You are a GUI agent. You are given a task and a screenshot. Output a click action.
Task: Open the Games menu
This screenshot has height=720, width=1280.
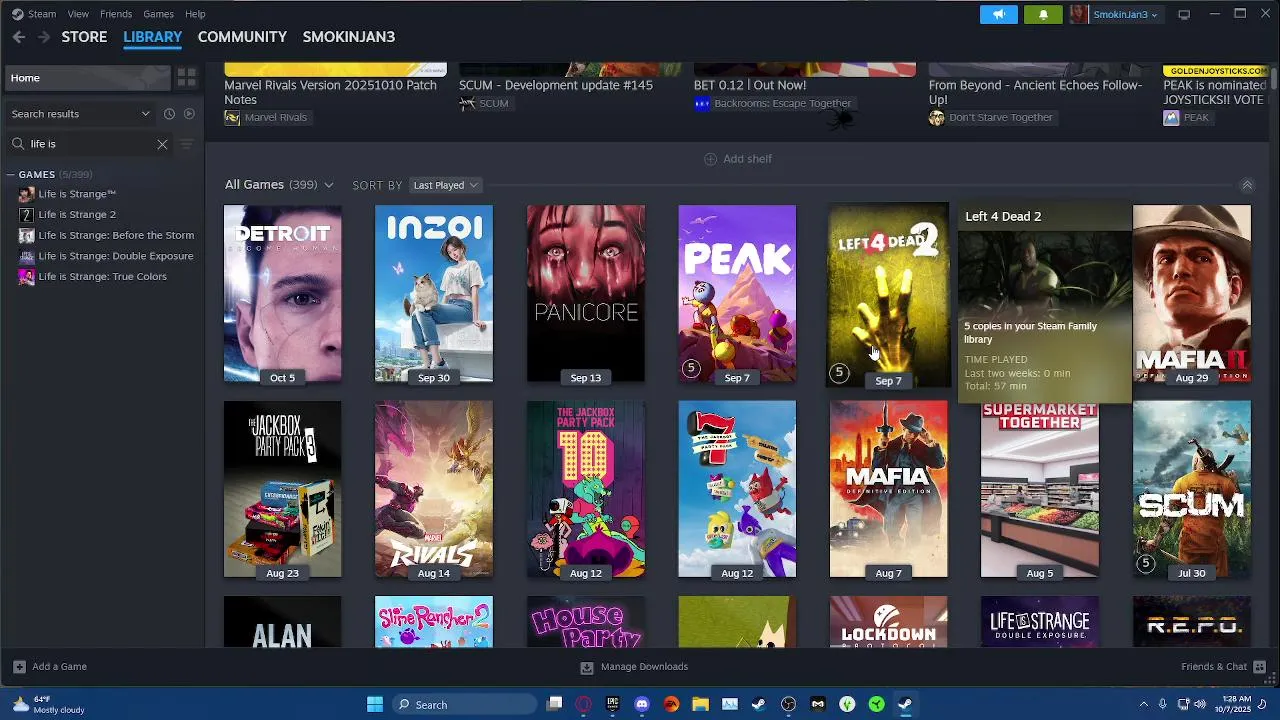(158, 14)
